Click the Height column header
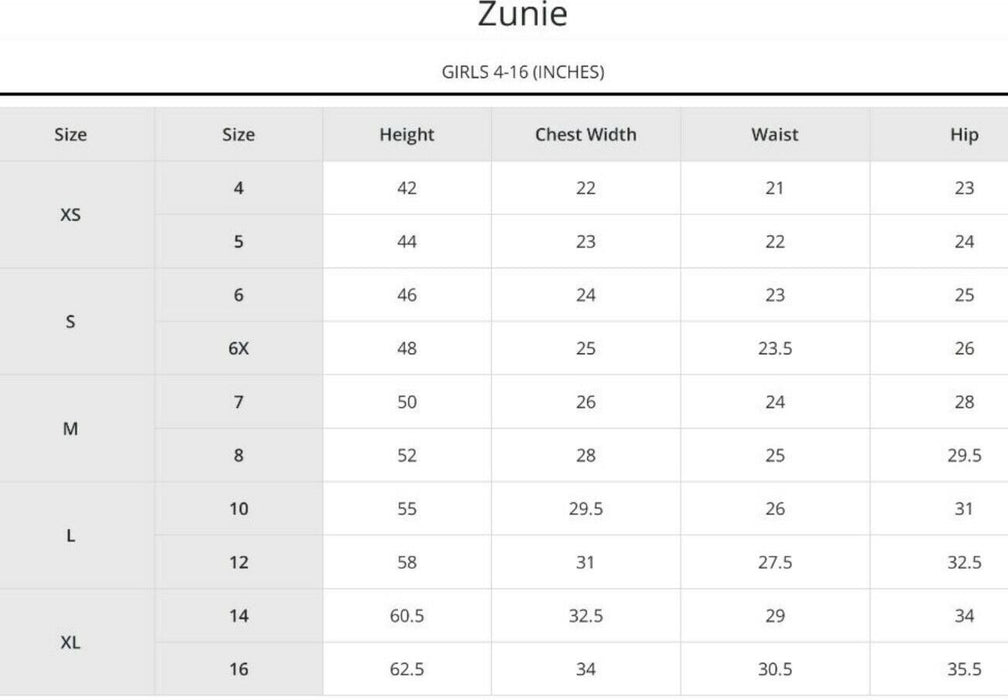Viewport: 1008px width, 700px height. click(x=407, y=135)
